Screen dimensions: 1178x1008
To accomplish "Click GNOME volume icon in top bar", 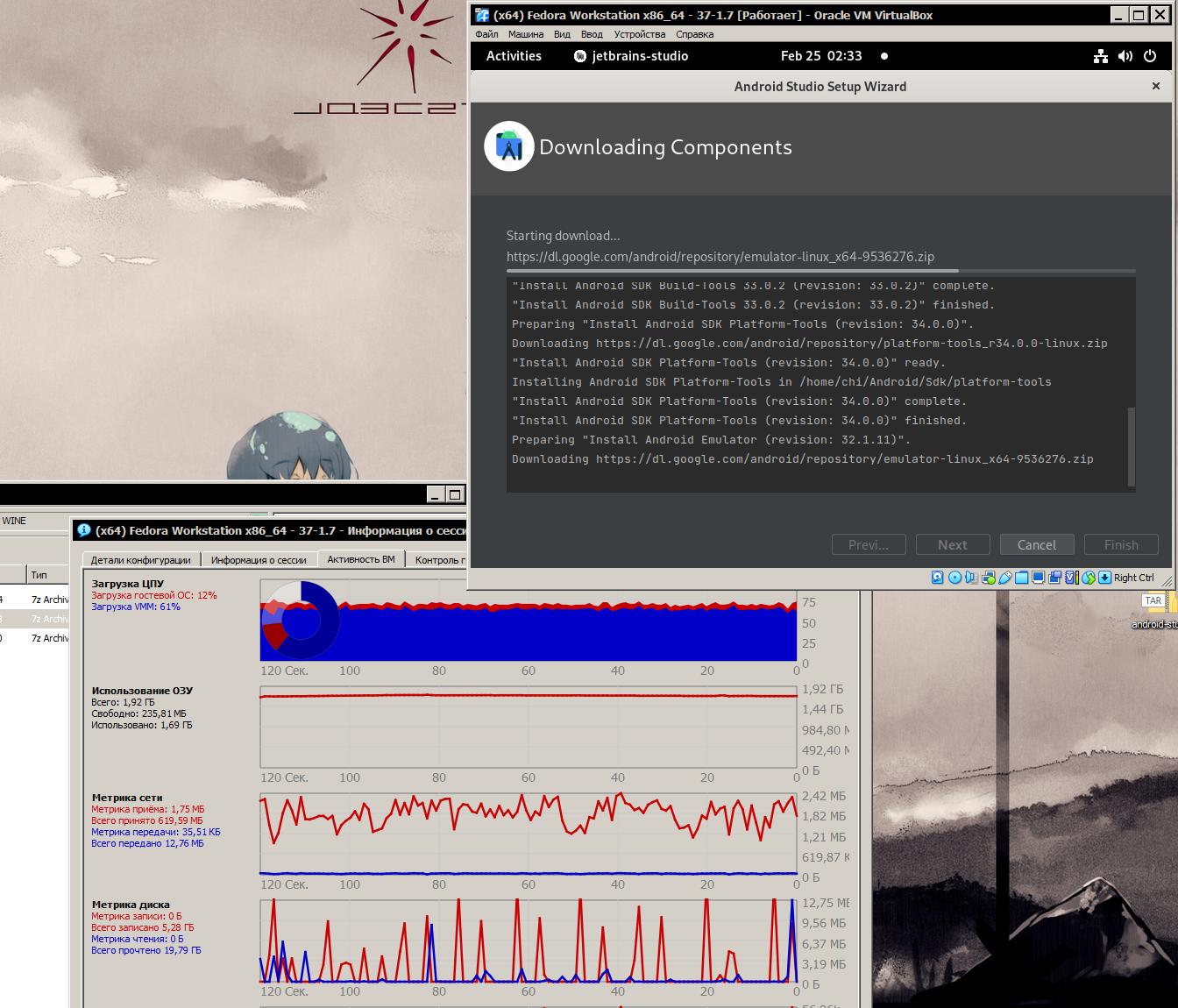I will [x=1125, y=56].
